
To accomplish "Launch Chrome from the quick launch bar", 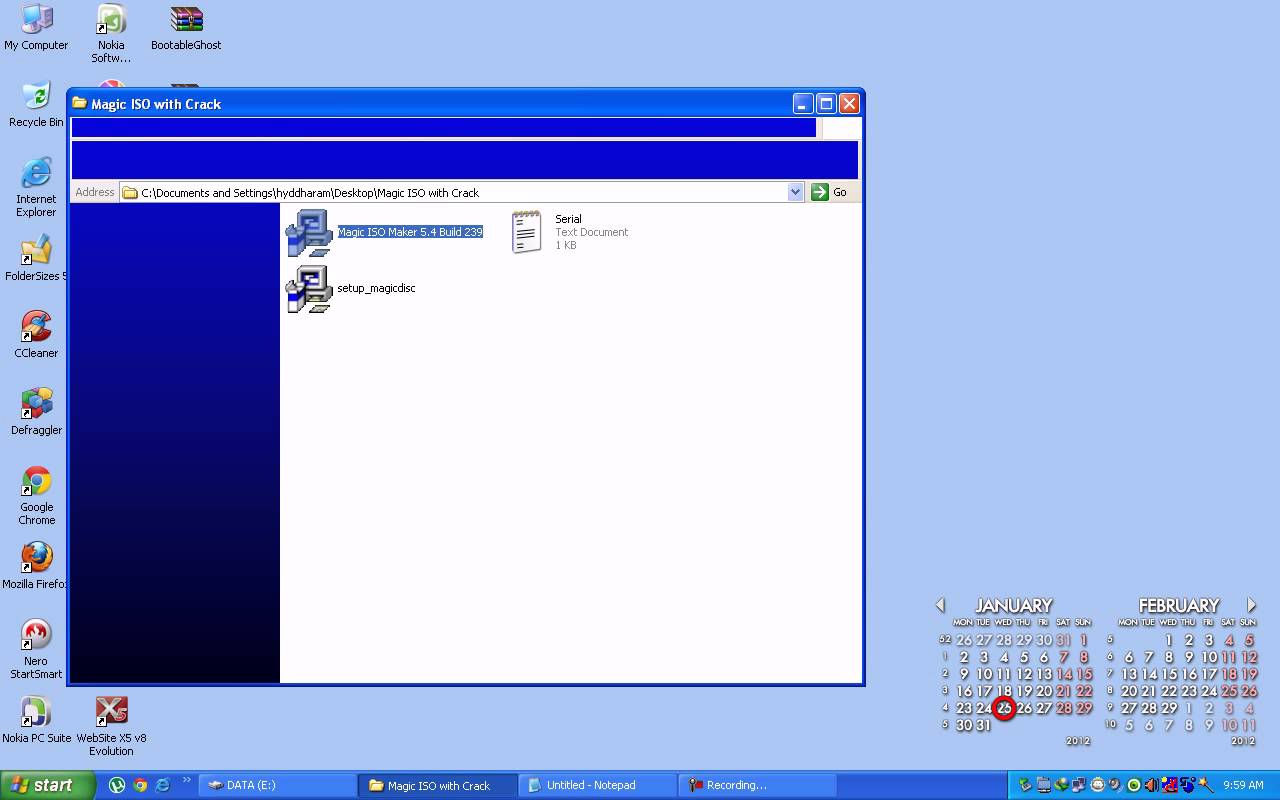I will tap(140, 785).
